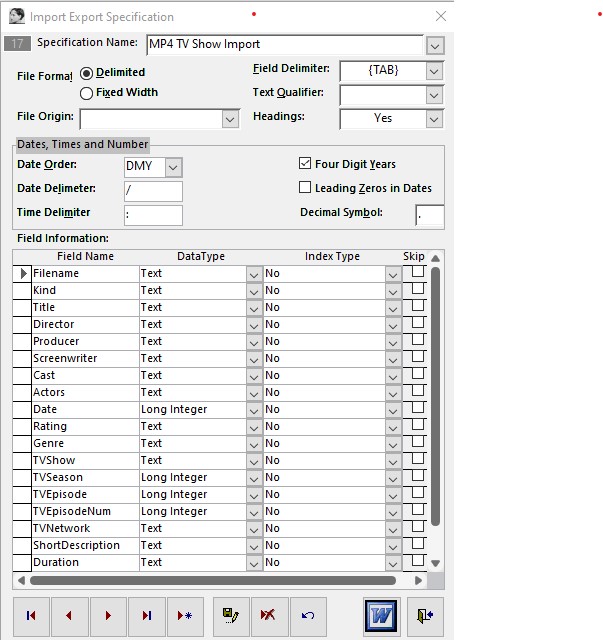This screenshot has width=603, height=640.
Task: Create a new specification record
Action: point(185,616)
